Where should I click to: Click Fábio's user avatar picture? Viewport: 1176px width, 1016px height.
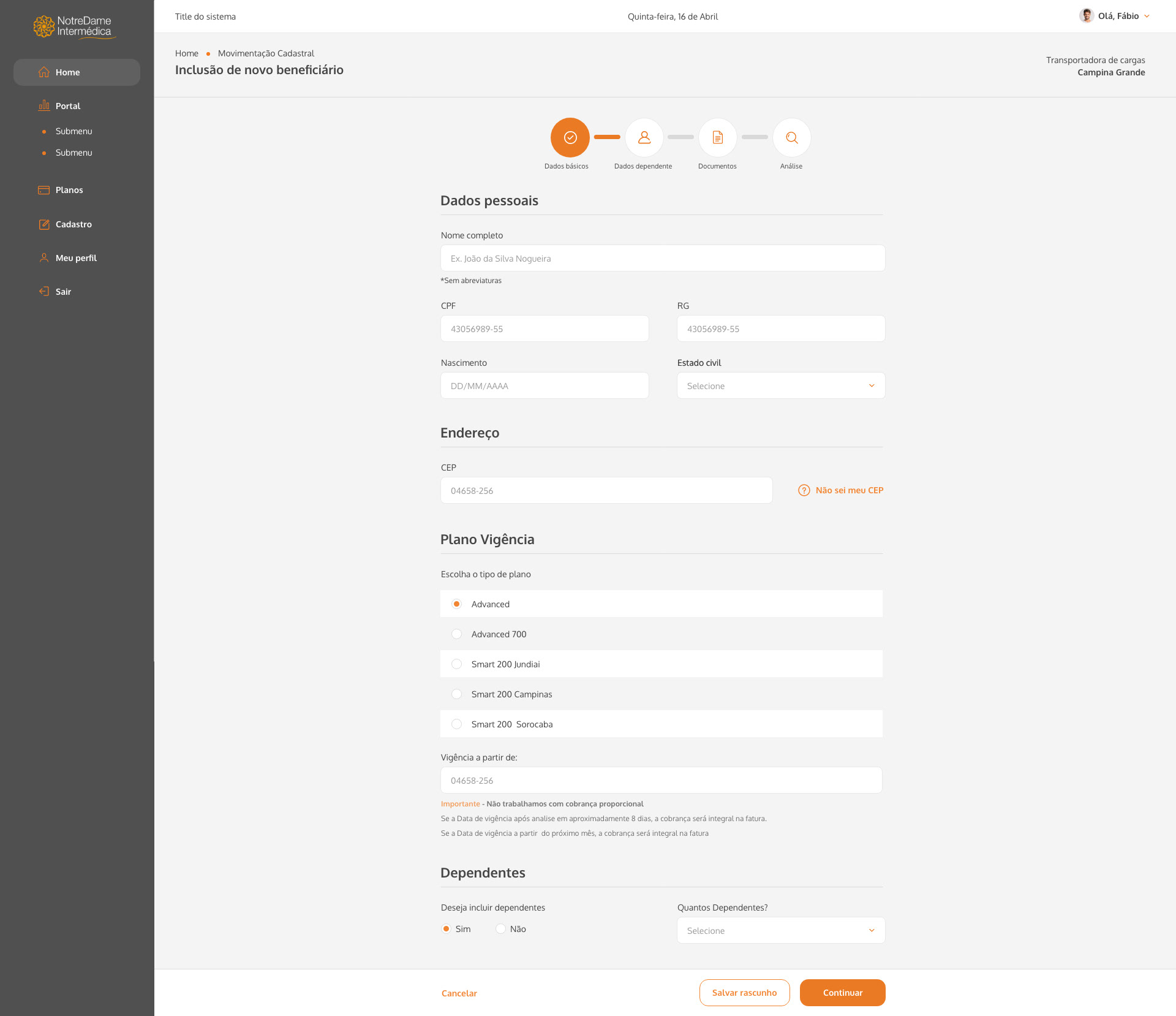coord(1087,16)
